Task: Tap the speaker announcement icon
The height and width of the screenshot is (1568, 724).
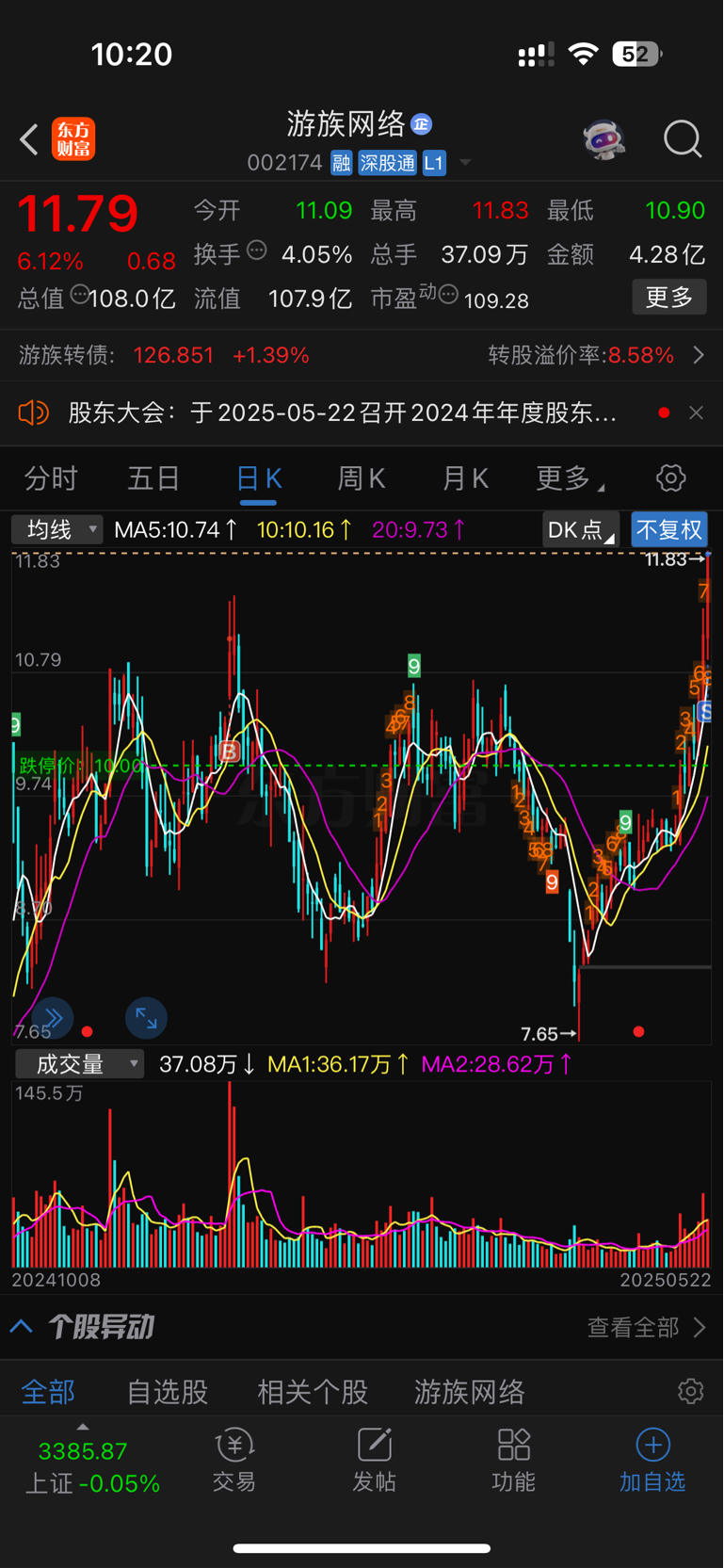Action: coord(33,412)
